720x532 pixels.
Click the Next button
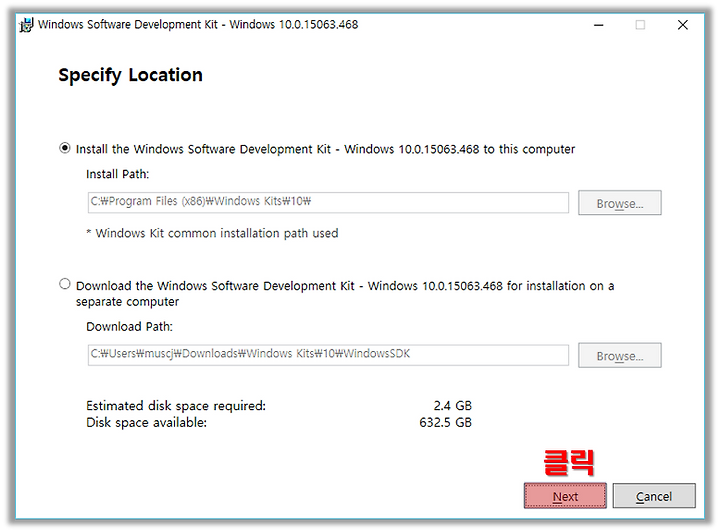click(x=565, y=496)
